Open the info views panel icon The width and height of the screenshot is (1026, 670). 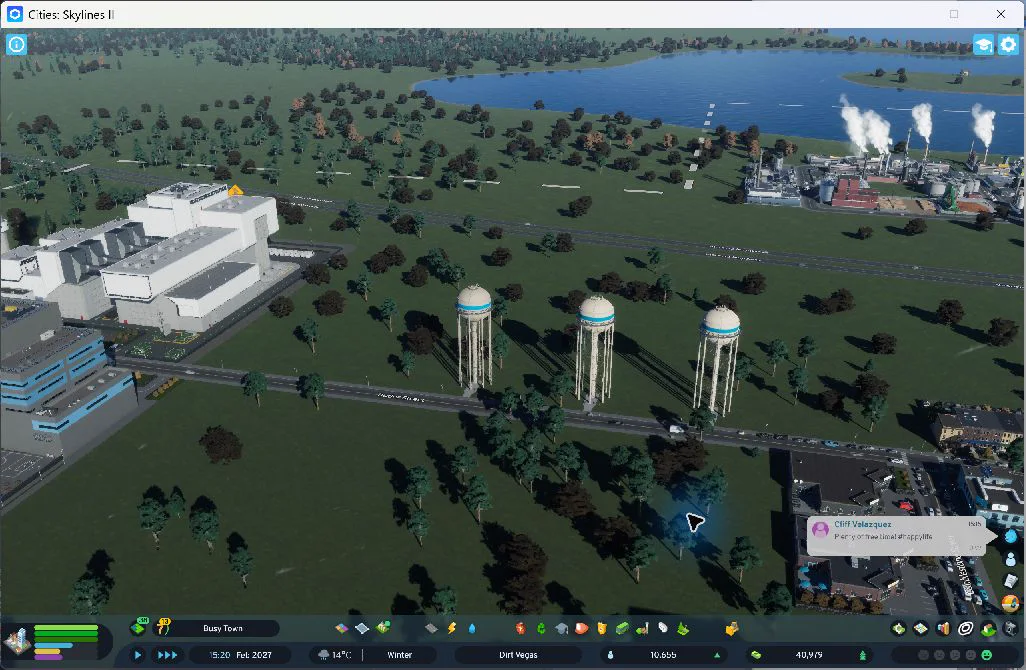coord(16,44)
